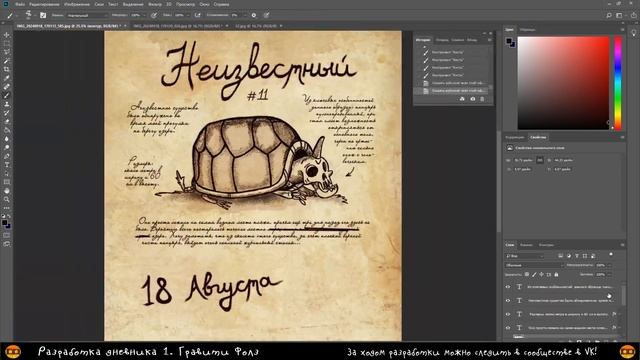This screenshot has width=640, height=360.
Task: Hide the third text layer using eye icon
Action: point(508,314)
